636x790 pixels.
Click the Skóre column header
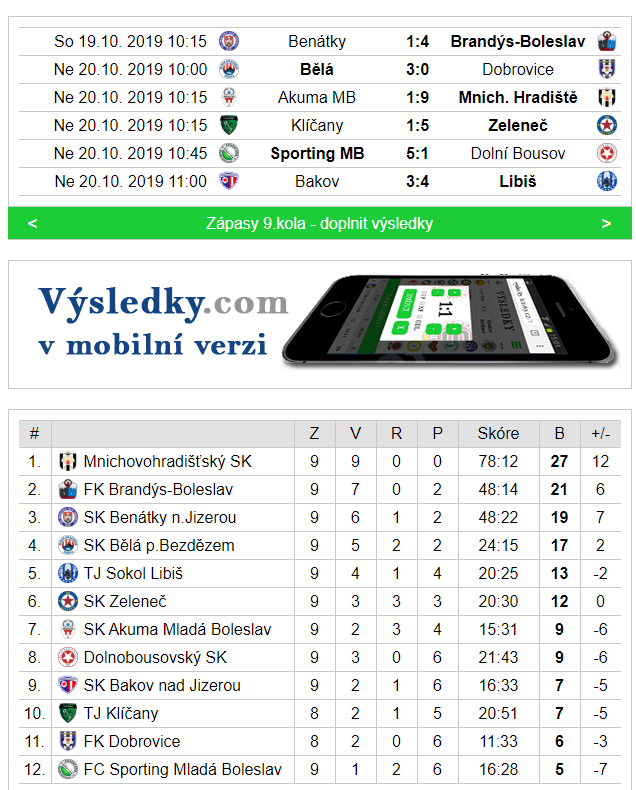coord(498,433)
